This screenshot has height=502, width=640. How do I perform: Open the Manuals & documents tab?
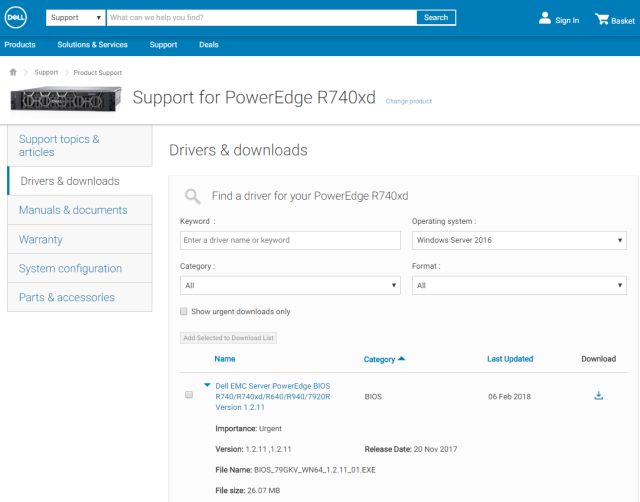pos(80,210)
